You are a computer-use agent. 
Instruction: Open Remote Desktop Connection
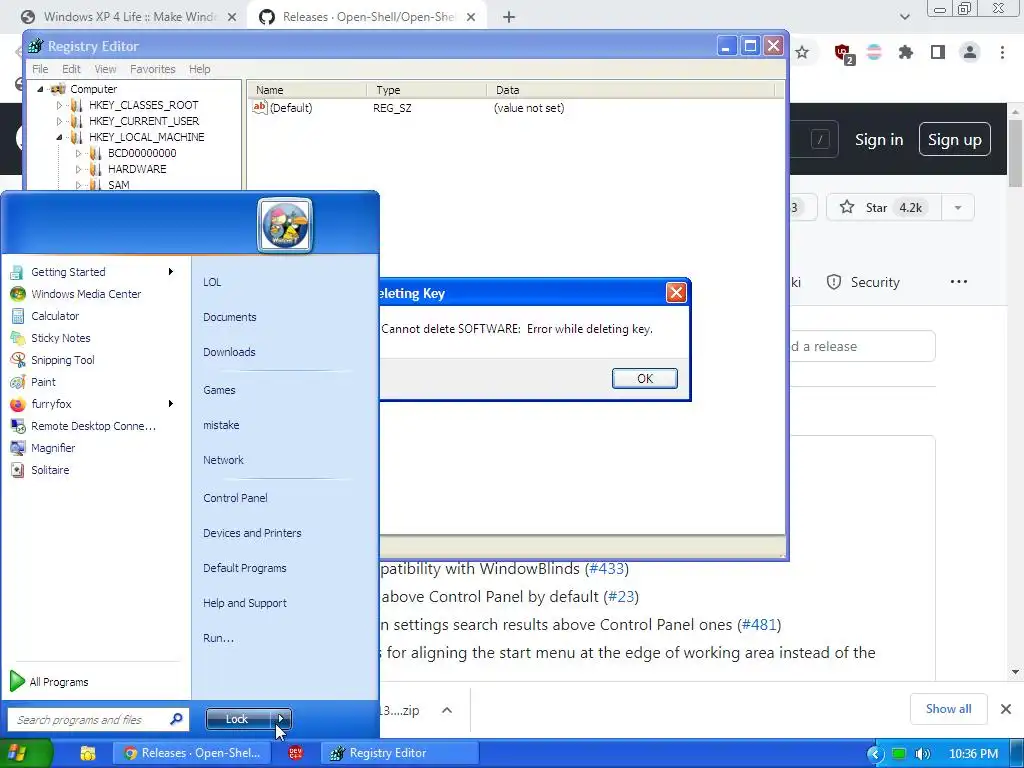pyautogui.click(x=93, y=426)
